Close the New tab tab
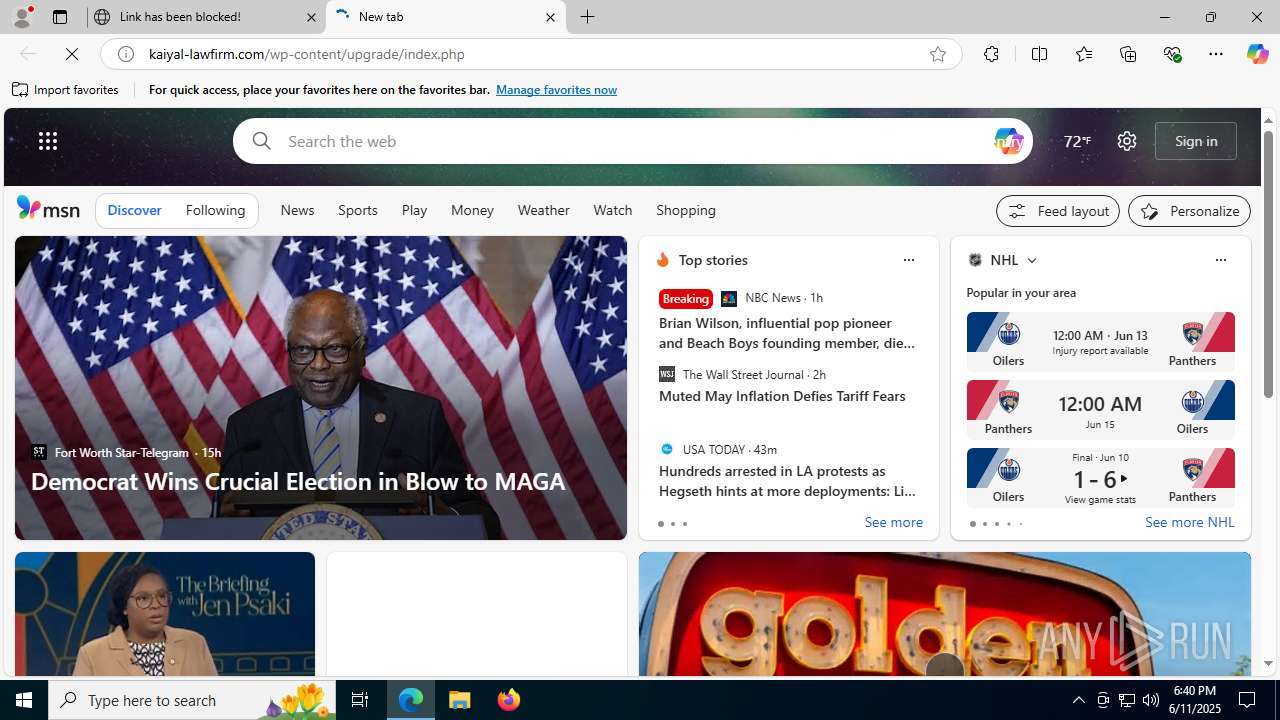The height and width of the screenshot is (720, 1280). point(550,17)
